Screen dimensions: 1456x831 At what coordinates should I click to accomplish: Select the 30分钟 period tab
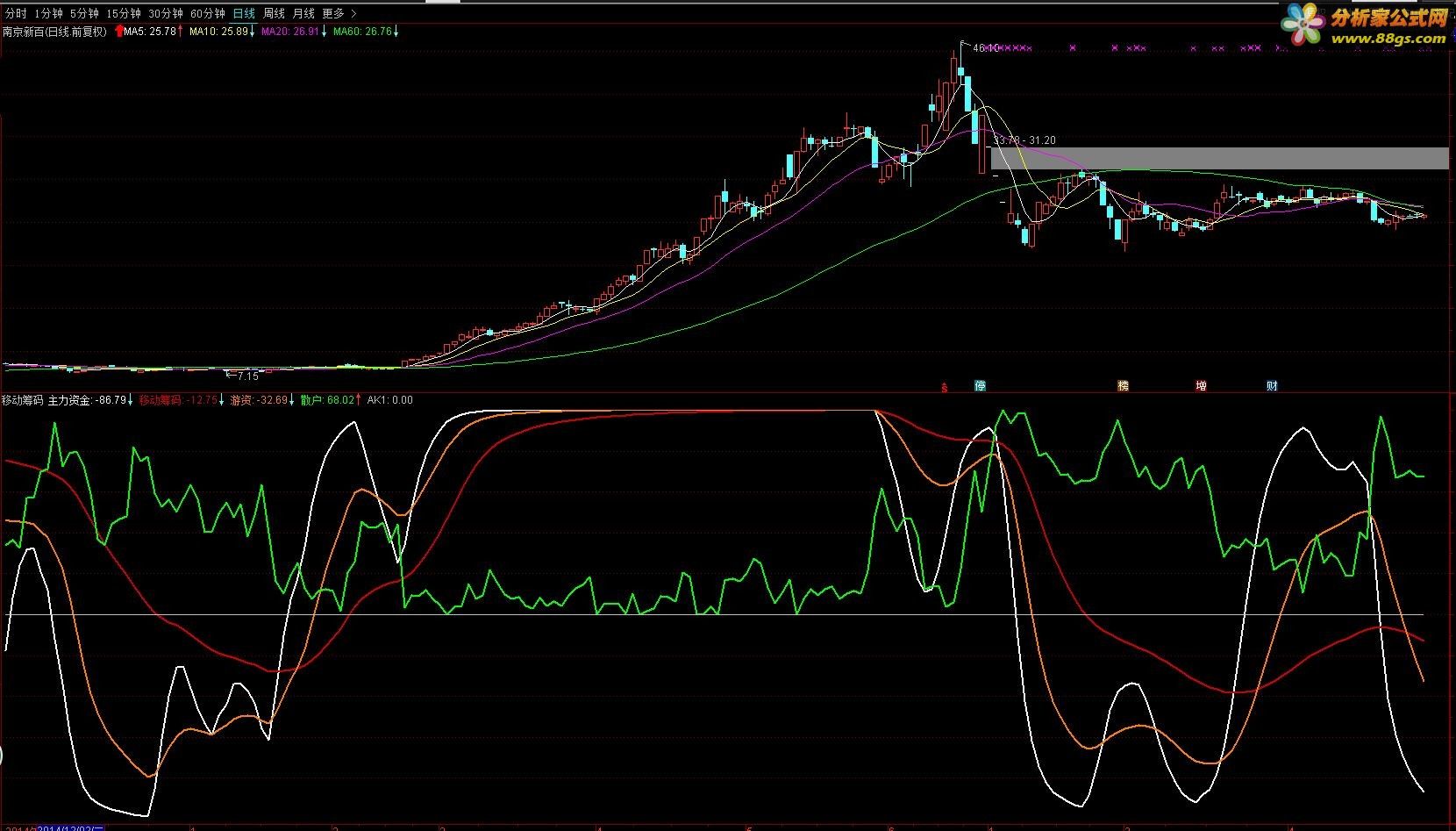(x=165, y=14)
